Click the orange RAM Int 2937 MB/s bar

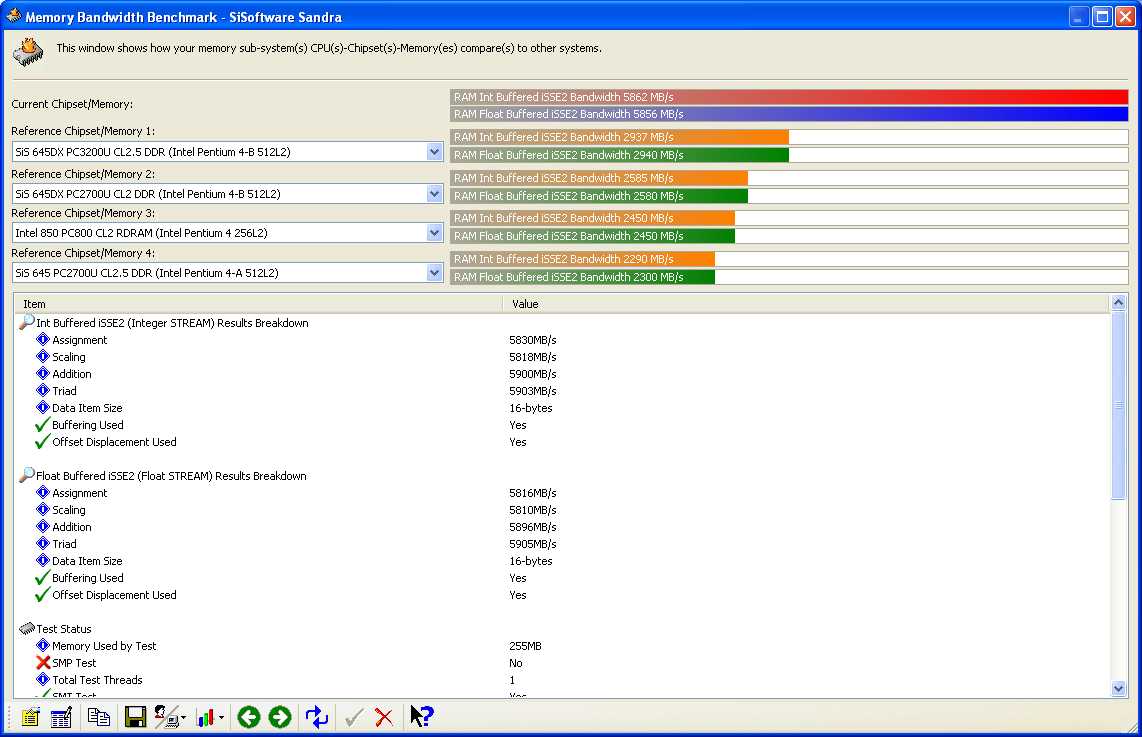pos(619,137)
